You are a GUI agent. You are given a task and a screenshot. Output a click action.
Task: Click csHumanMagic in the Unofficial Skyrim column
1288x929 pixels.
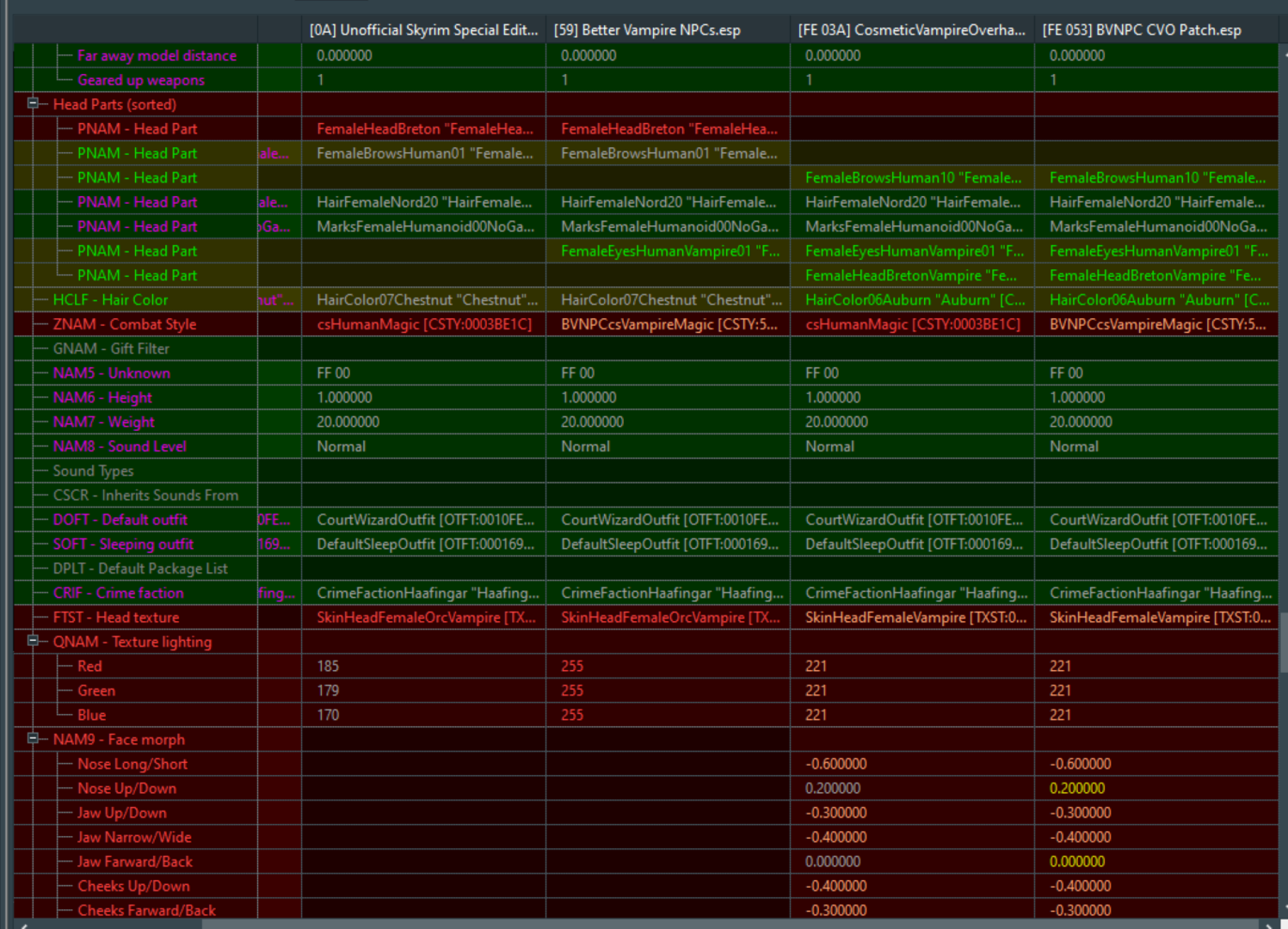424,324
